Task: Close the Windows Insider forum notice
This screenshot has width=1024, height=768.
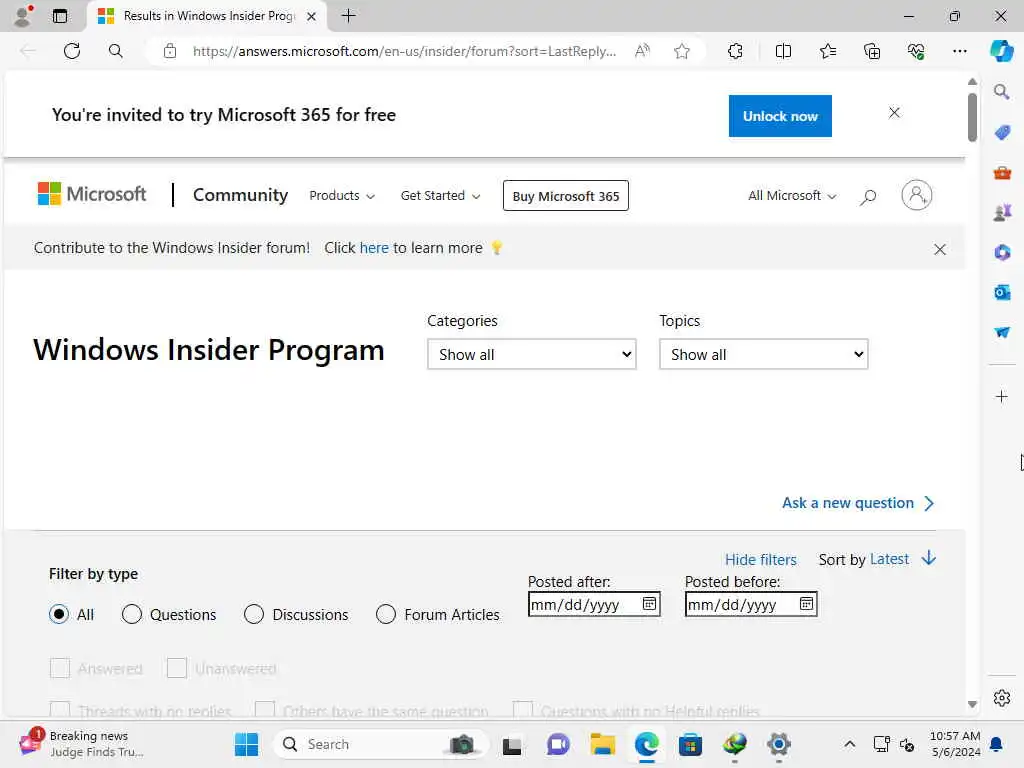Action: coord(940,249)
